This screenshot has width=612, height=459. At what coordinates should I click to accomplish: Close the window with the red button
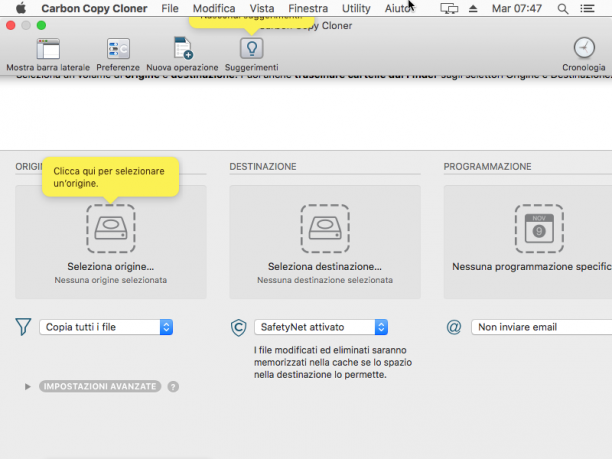11,25
